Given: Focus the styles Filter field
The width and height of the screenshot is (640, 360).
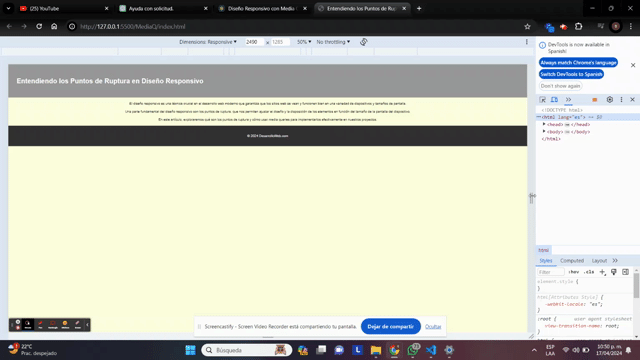Looking at the screenshot, I should click(x=551, y=272).
